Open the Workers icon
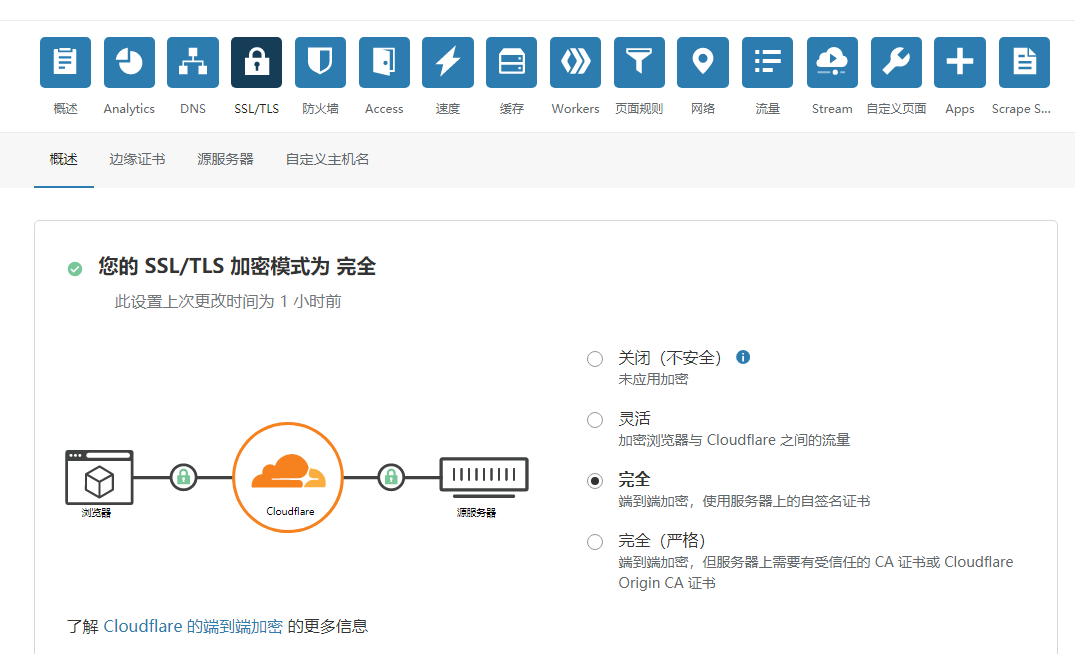Screen dimensions: 1075x654 575,62
